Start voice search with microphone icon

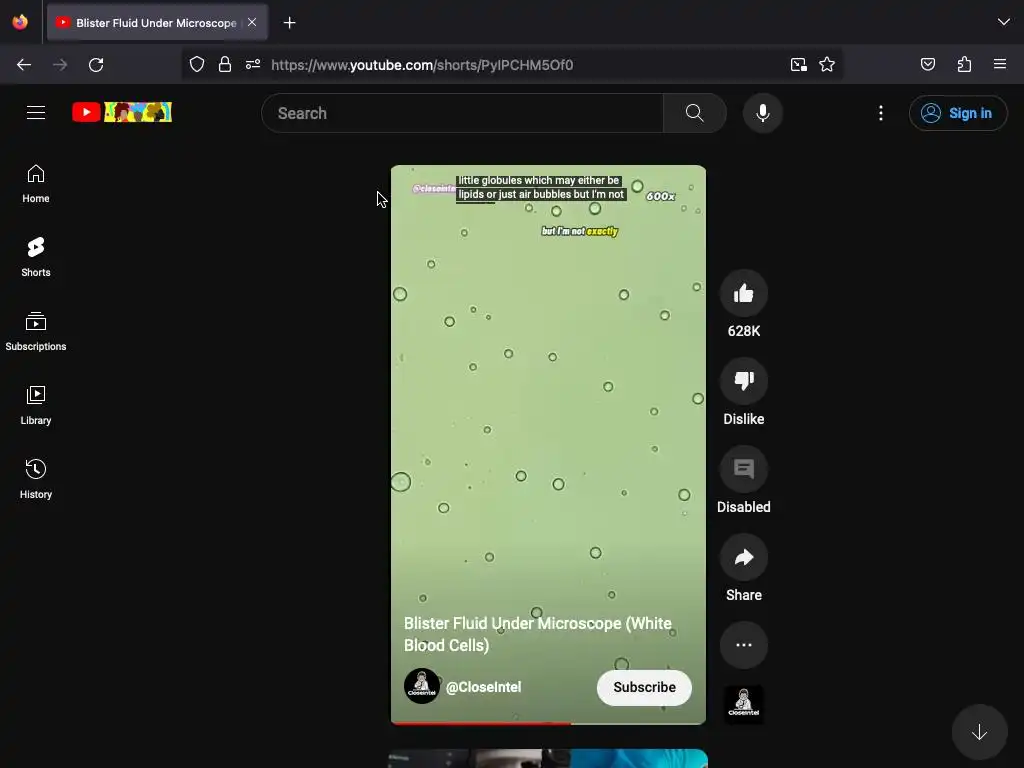pos(762,113)
